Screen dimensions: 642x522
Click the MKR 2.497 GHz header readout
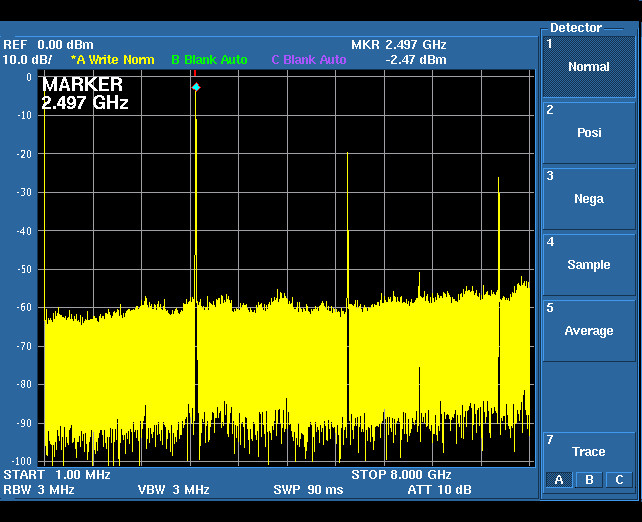pyautogui.click(x=399, y=45)
